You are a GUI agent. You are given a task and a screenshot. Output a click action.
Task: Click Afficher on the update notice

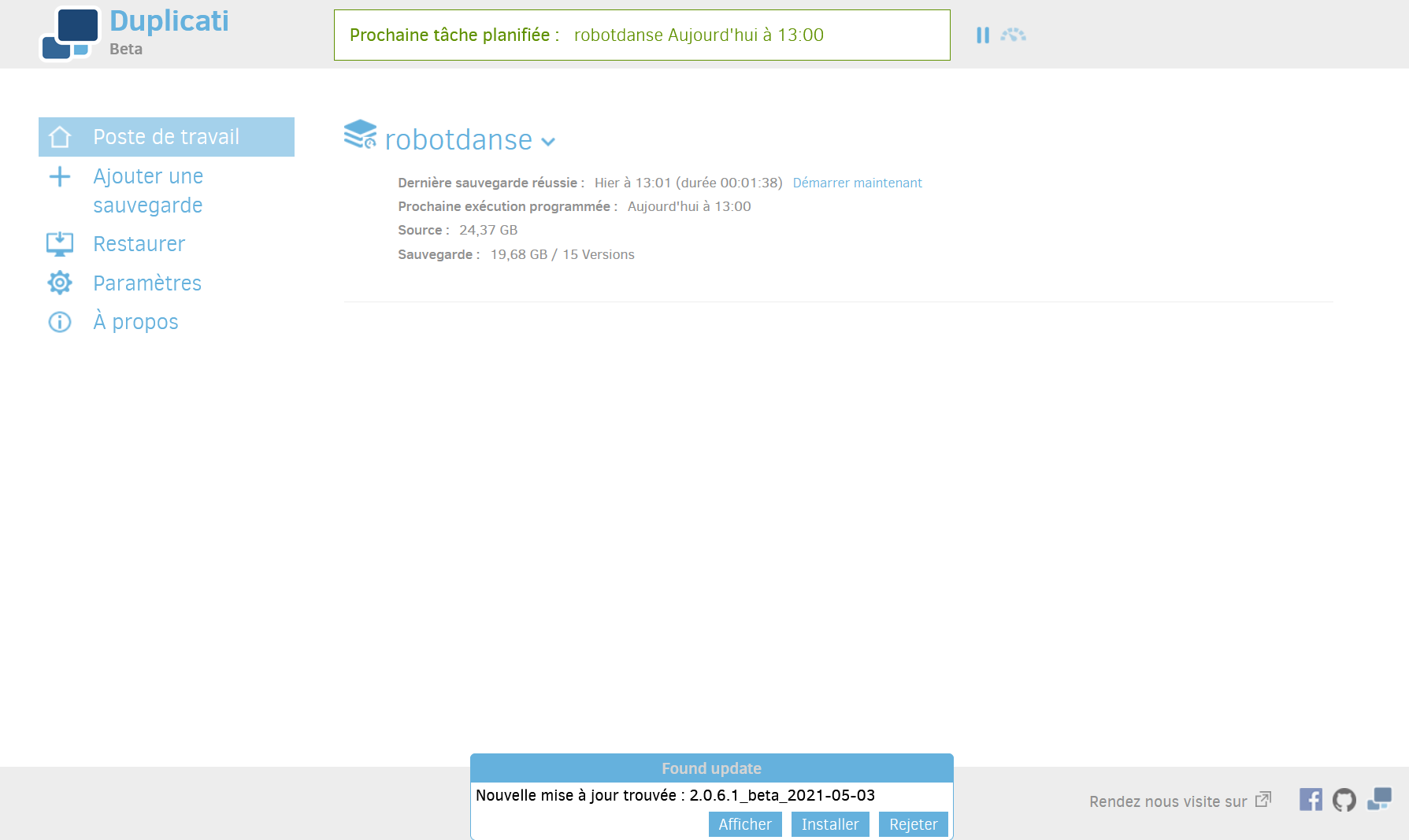[745, 824]
